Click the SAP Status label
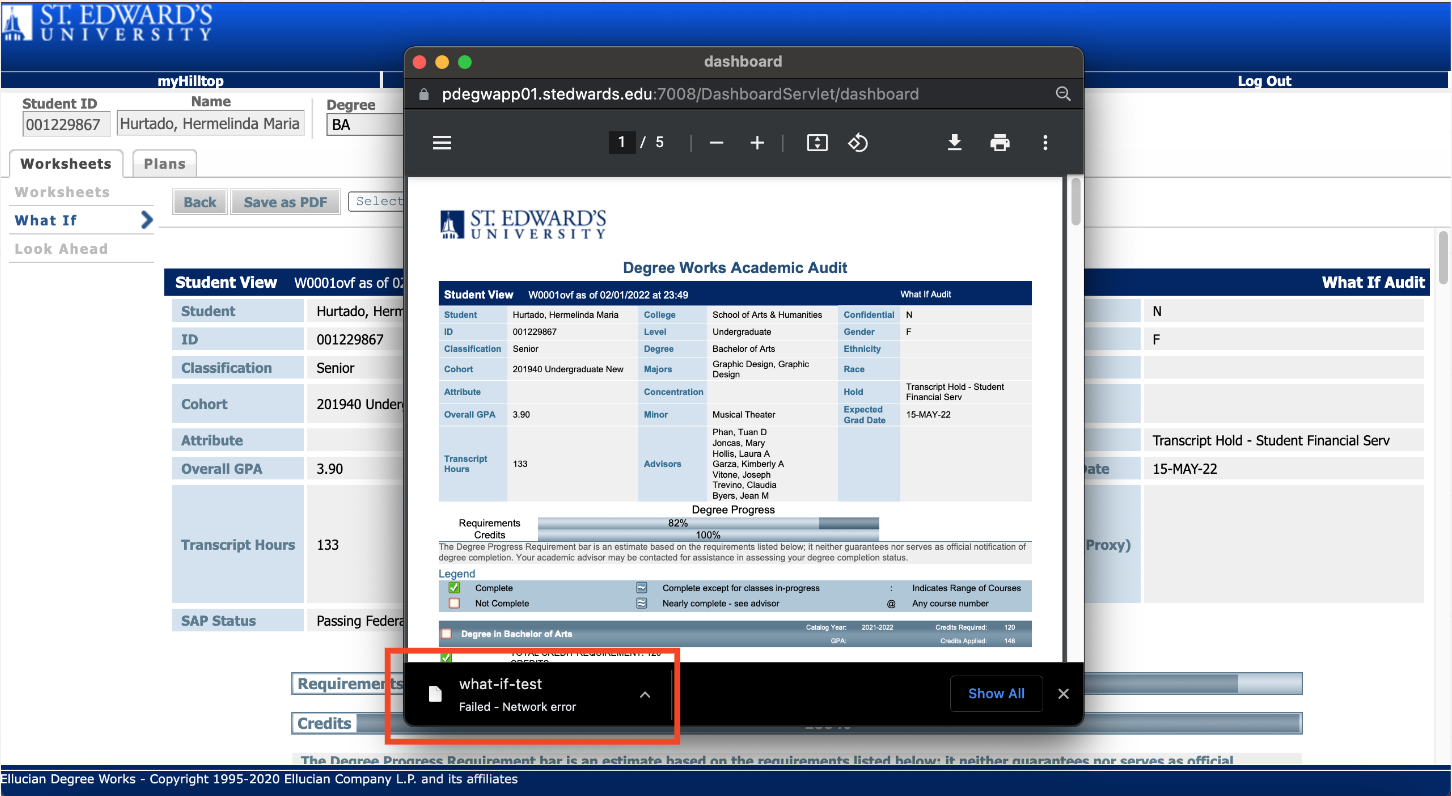 (218, 621)
